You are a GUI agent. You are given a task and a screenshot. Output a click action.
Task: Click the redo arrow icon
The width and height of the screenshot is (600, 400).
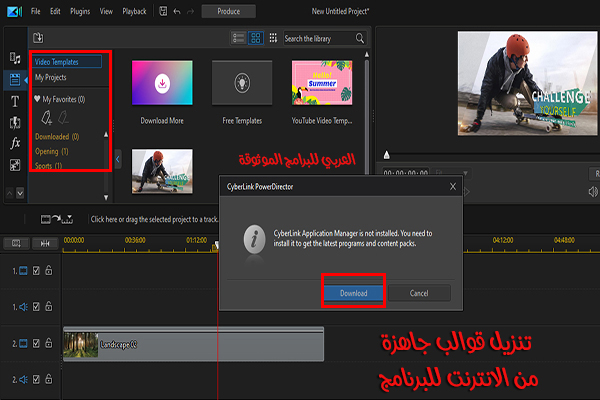(190, 11)
